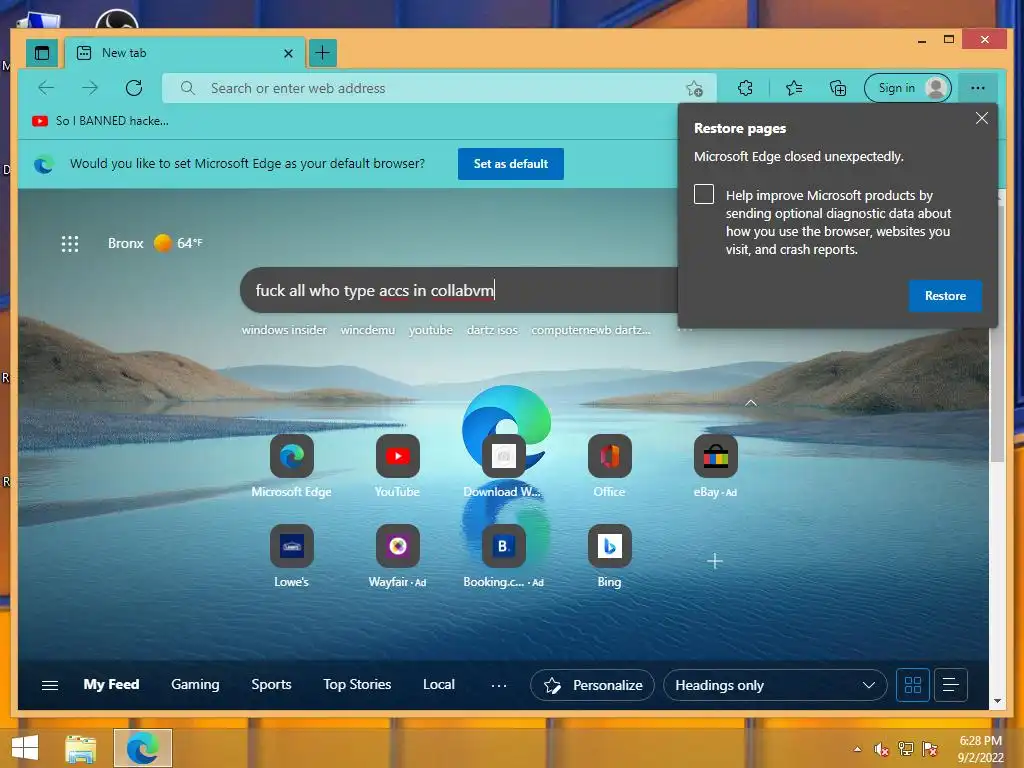
Task: Open the feed hamburger menu
Action: 50,685
